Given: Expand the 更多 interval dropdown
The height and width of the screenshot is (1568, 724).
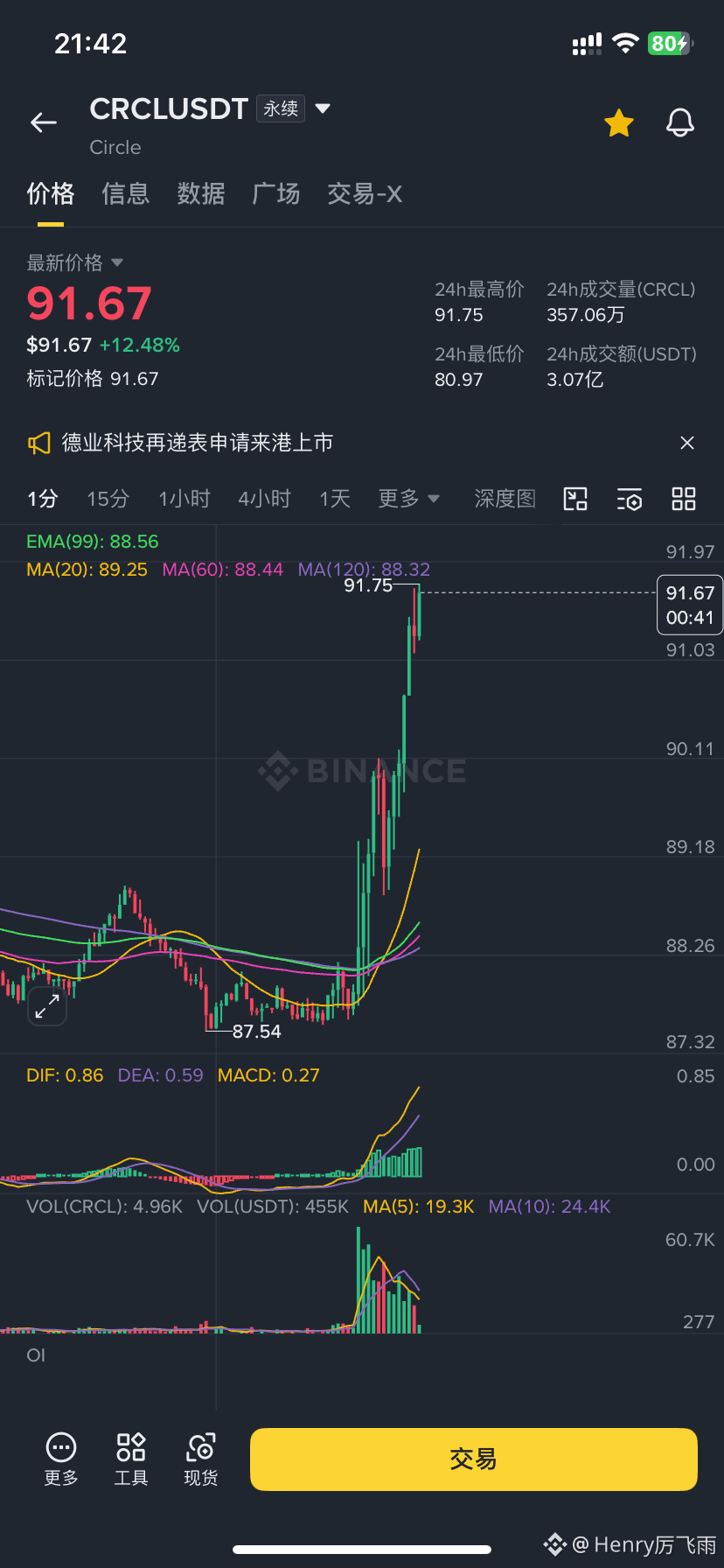Looking at the screenshot, I should pyautogui.click(x=408, y=499).
